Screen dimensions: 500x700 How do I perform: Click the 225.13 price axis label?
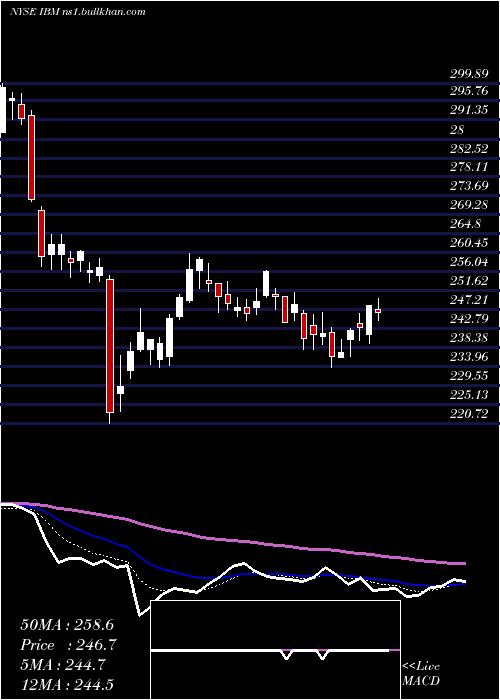[x=468, y=395]
